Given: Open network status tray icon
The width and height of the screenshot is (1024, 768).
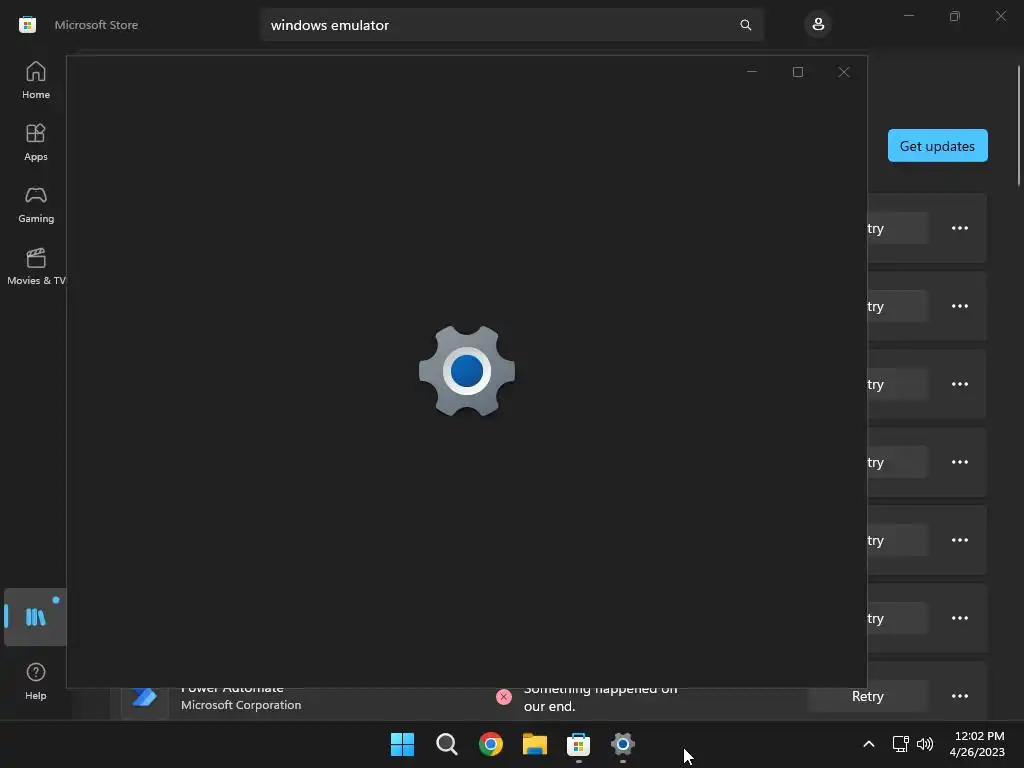Looking at the screenshot, I should (x=901, y=744).
